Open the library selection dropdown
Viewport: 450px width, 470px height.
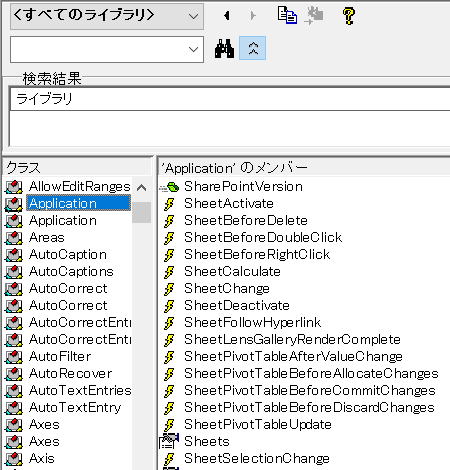[x=107, y=16]
